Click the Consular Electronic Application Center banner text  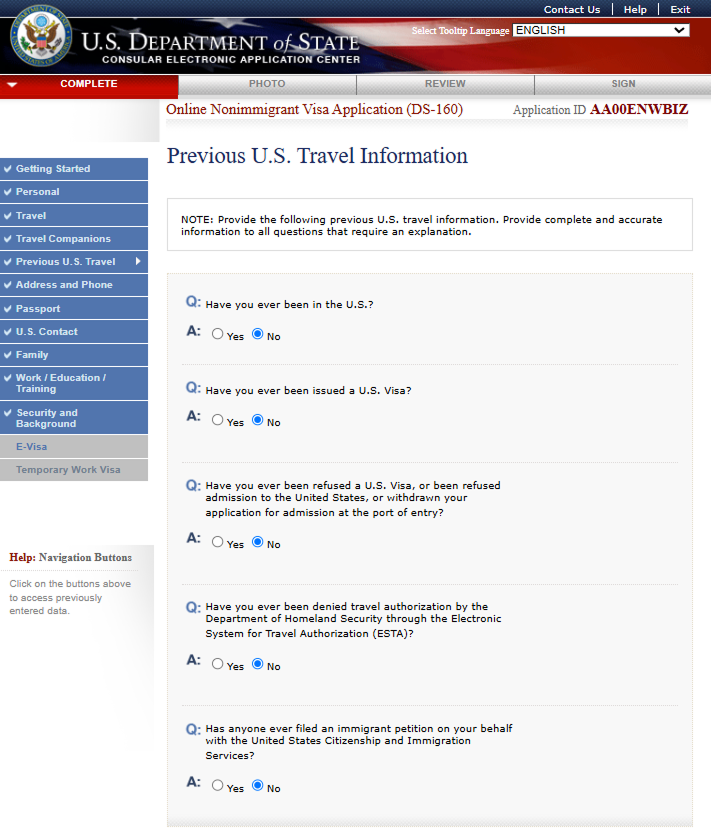click(x=231, y=60)
